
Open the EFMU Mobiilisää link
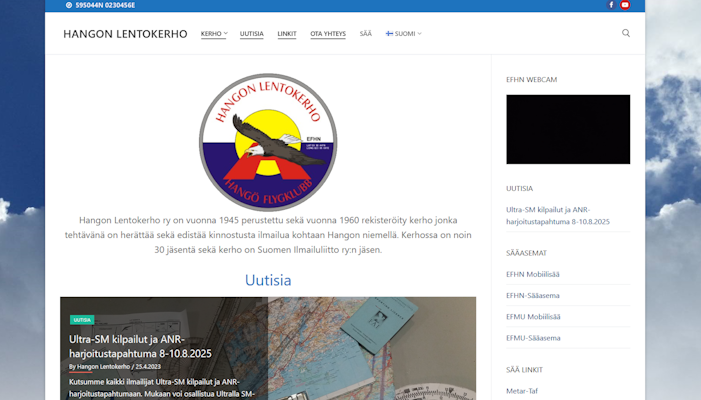pos(533,316)
